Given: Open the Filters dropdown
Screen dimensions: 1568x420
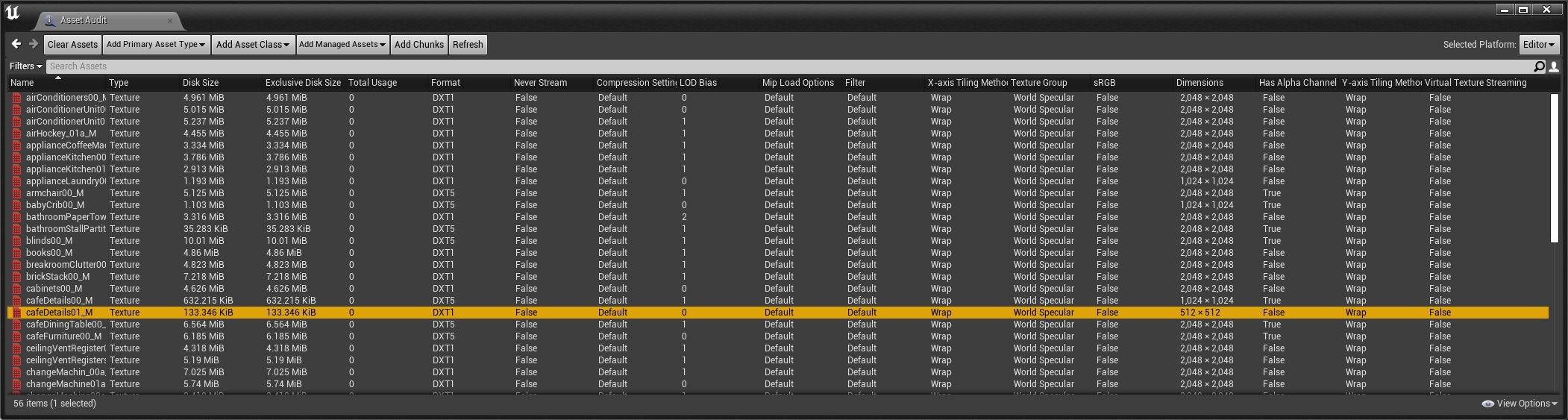Looking at the screenshot, I should 25,66.
